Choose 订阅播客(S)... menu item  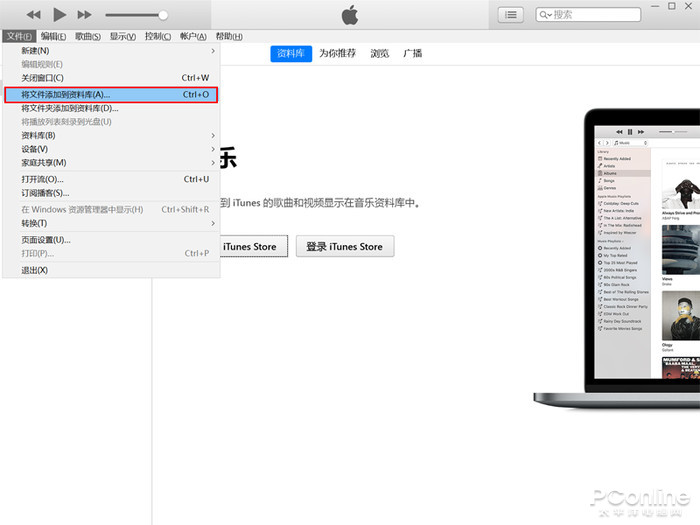click(111, 193)
